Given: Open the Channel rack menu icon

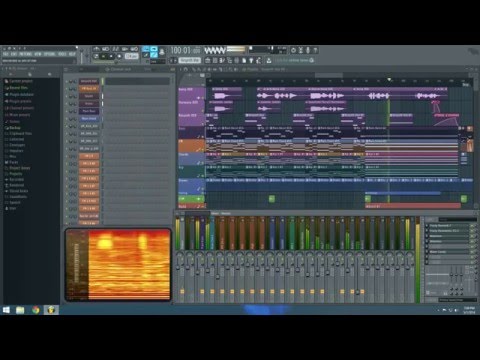Looking at the screenshot, I should click(x=66, y=69).
